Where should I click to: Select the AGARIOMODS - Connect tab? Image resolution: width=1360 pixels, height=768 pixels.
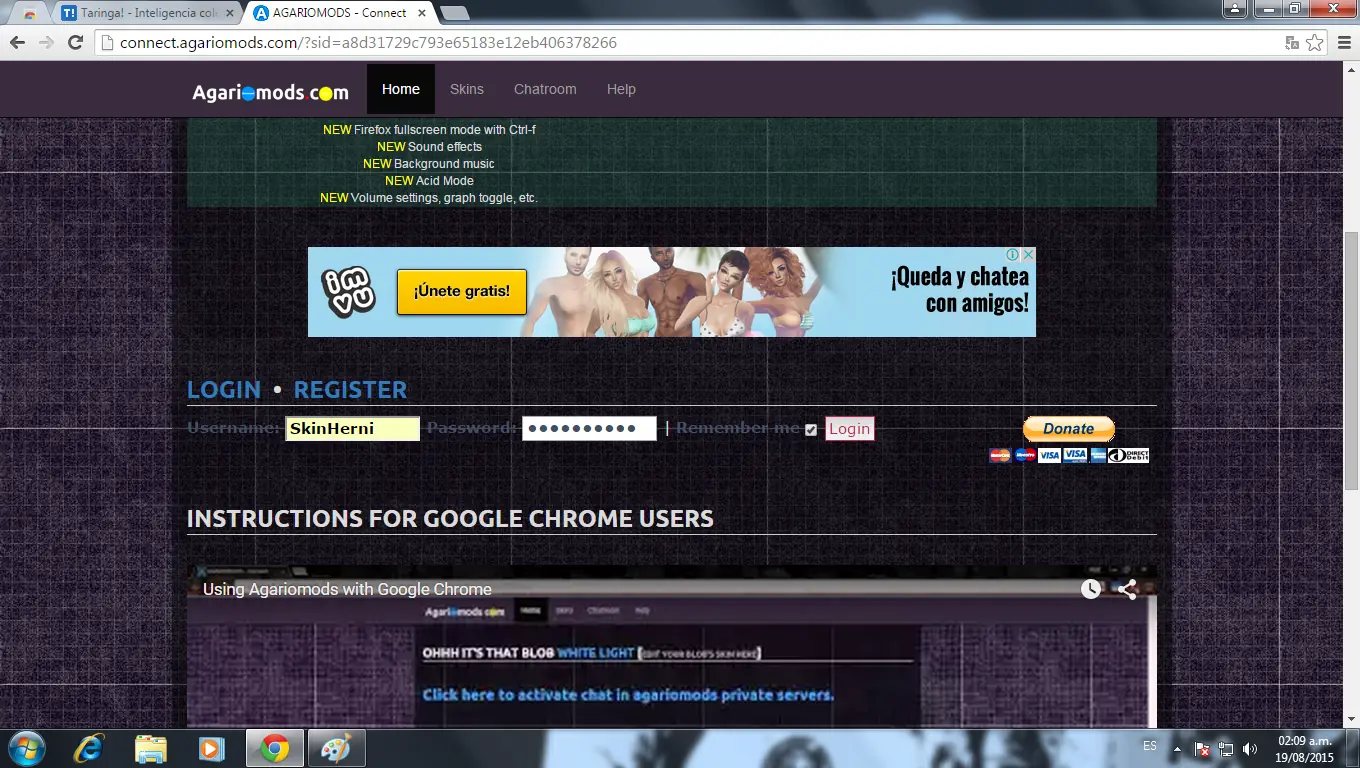(x=340, y=14)
